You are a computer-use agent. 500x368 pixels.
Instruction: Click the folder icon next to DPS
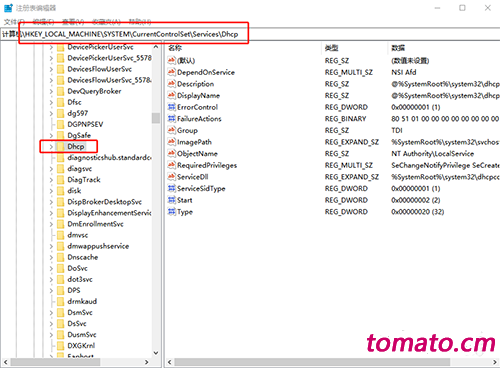[x=60, y=290]
